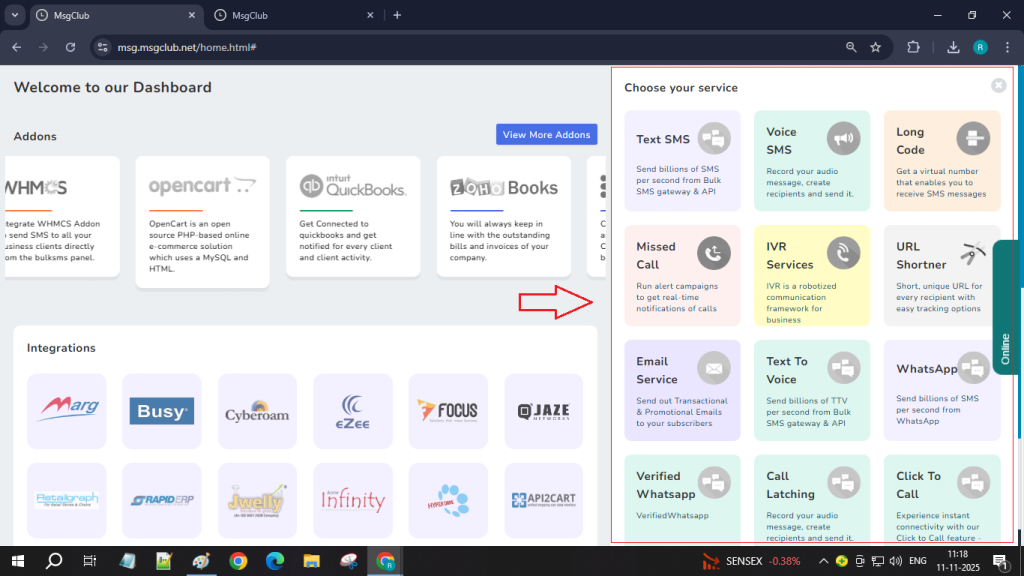Screen dimensions: 1024x576
Task: Click the View More Addons button
Action: [x=546, y=135]
